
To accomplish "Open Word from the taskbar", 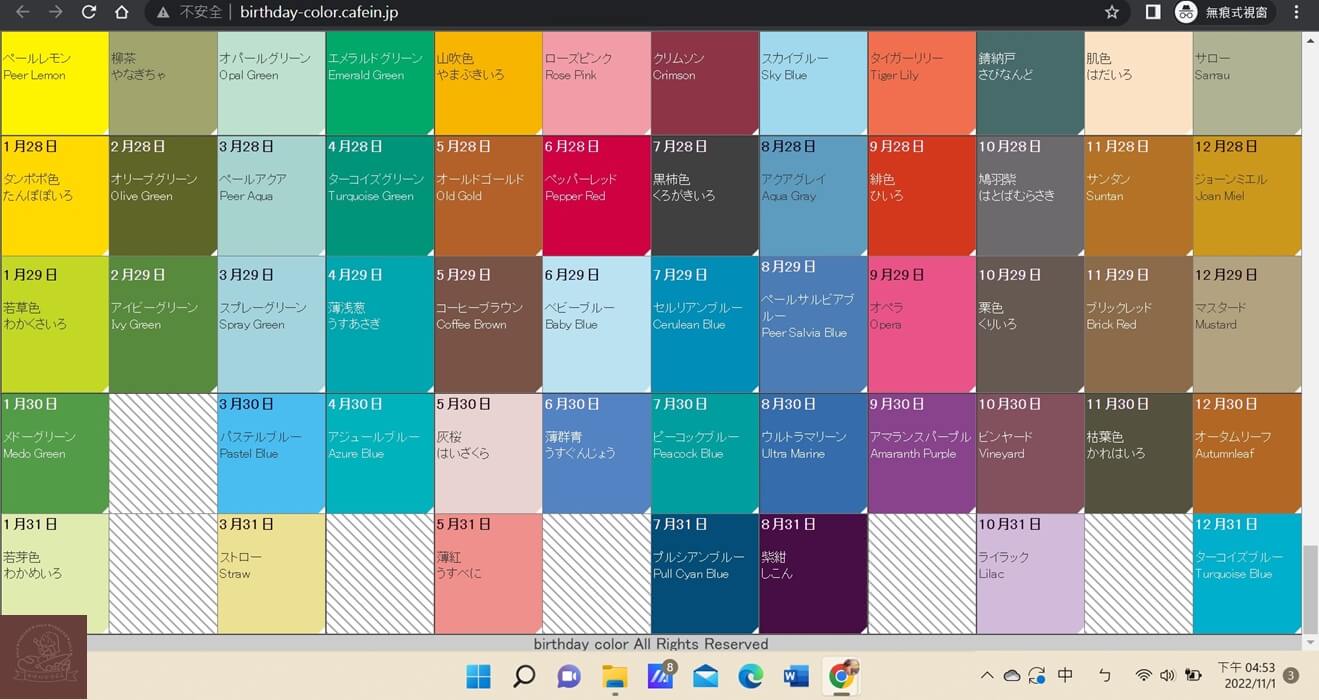I will coord(796,677).
